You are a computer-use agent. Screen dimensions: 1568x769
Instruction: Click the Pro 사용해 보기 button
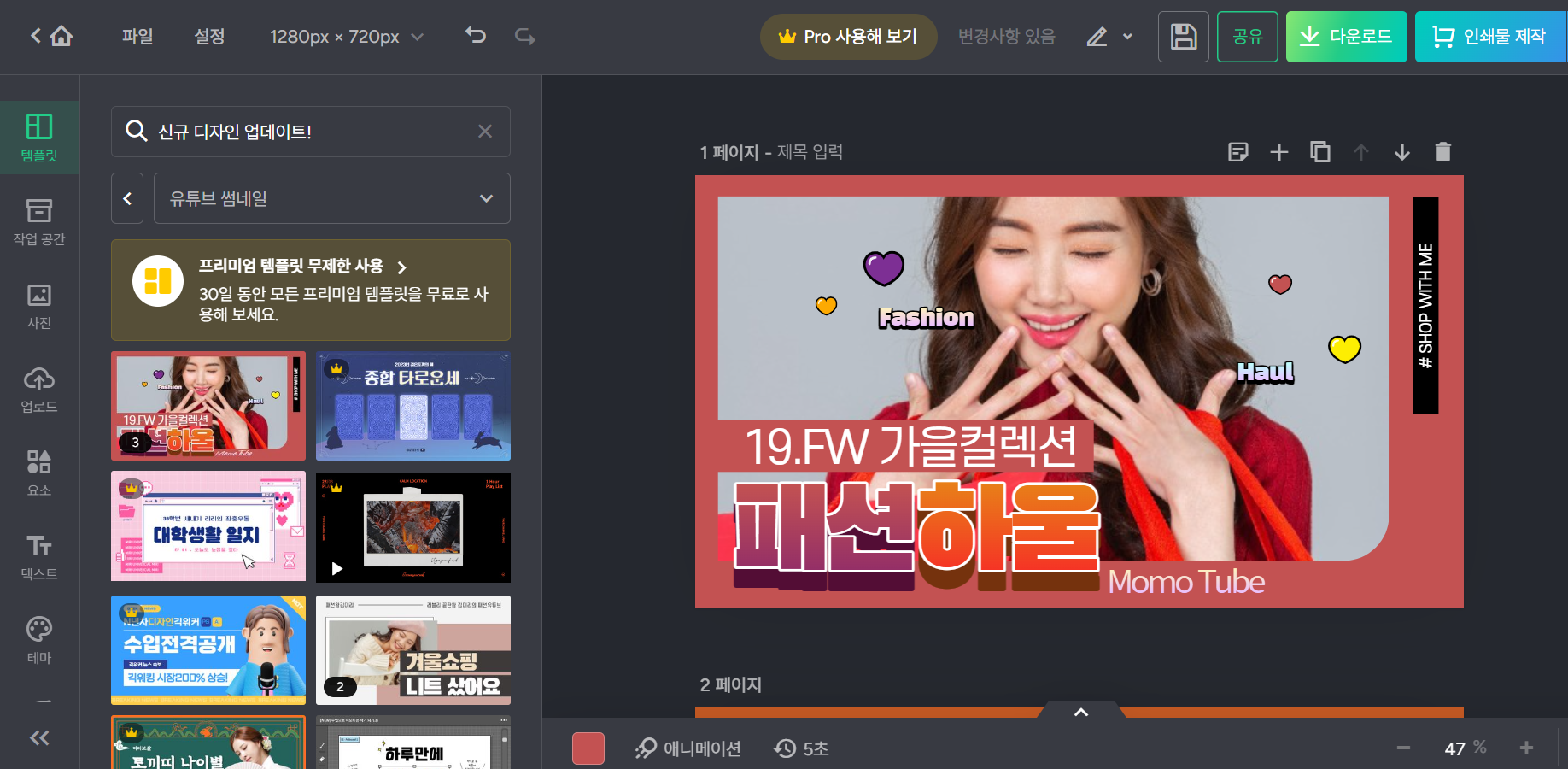pyautogui.click(x=849, y=37)
